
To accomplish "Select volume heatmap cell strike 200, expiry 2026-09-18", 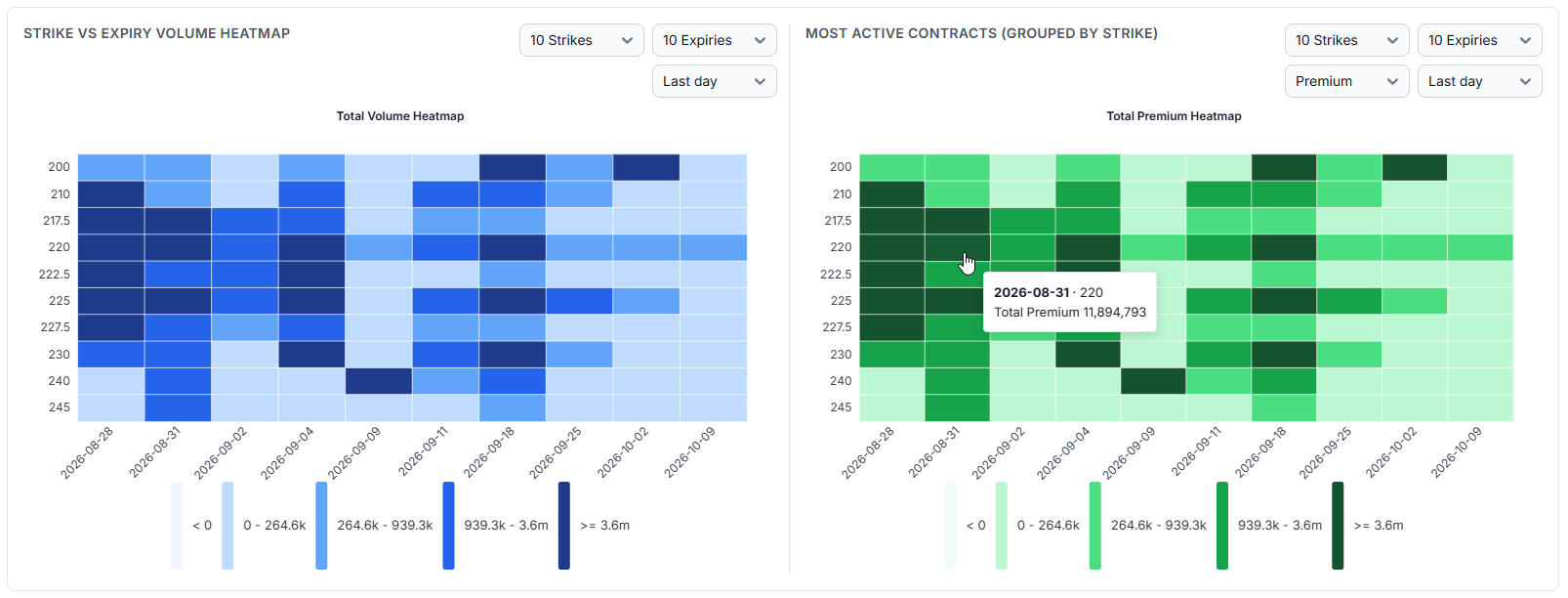I will [513, 167].
